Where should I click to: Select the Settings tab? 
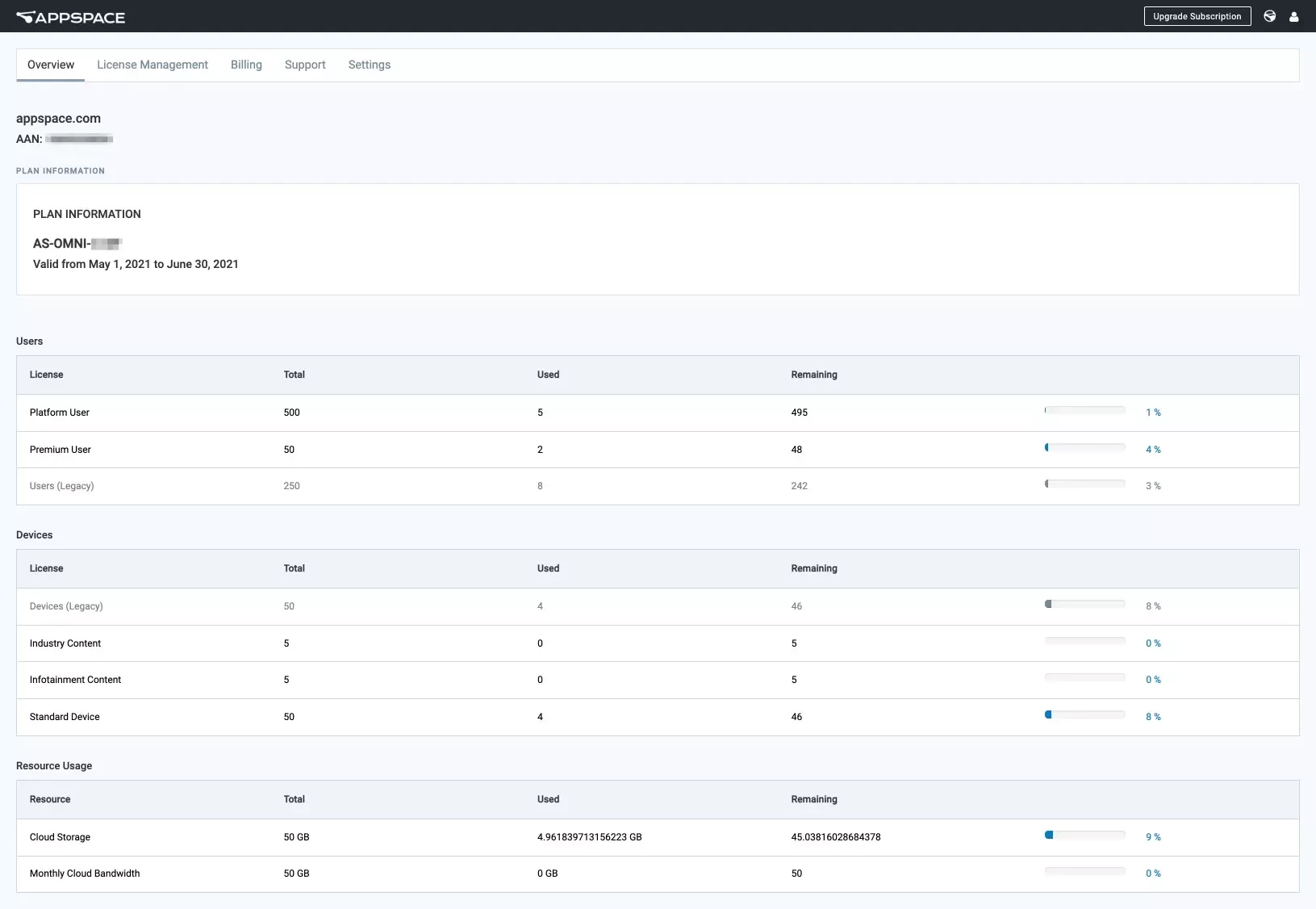(x=370, y=65)
